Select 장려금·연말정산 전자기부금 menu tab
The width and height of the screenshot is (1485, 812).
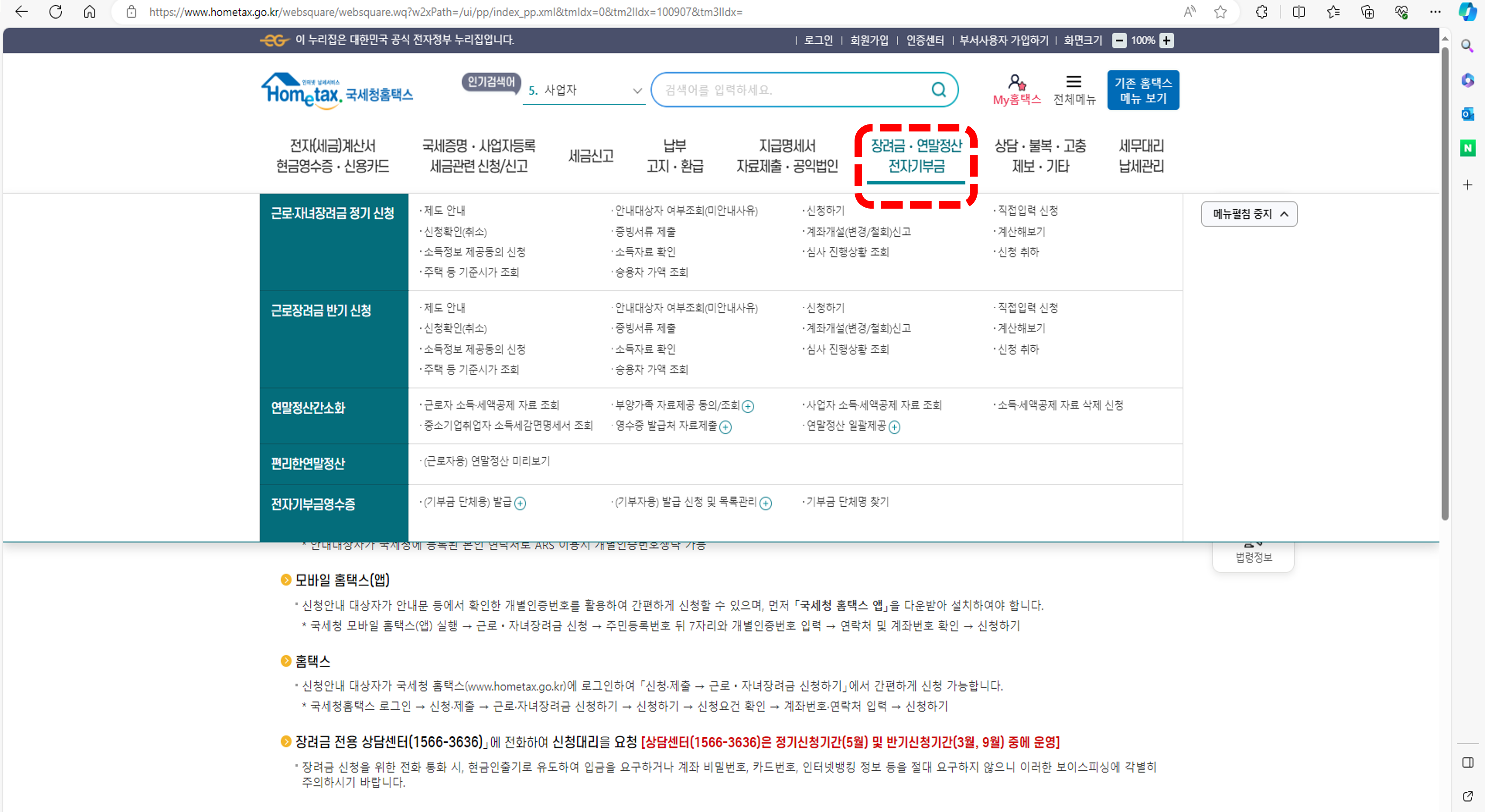click(x=916, y=156)
